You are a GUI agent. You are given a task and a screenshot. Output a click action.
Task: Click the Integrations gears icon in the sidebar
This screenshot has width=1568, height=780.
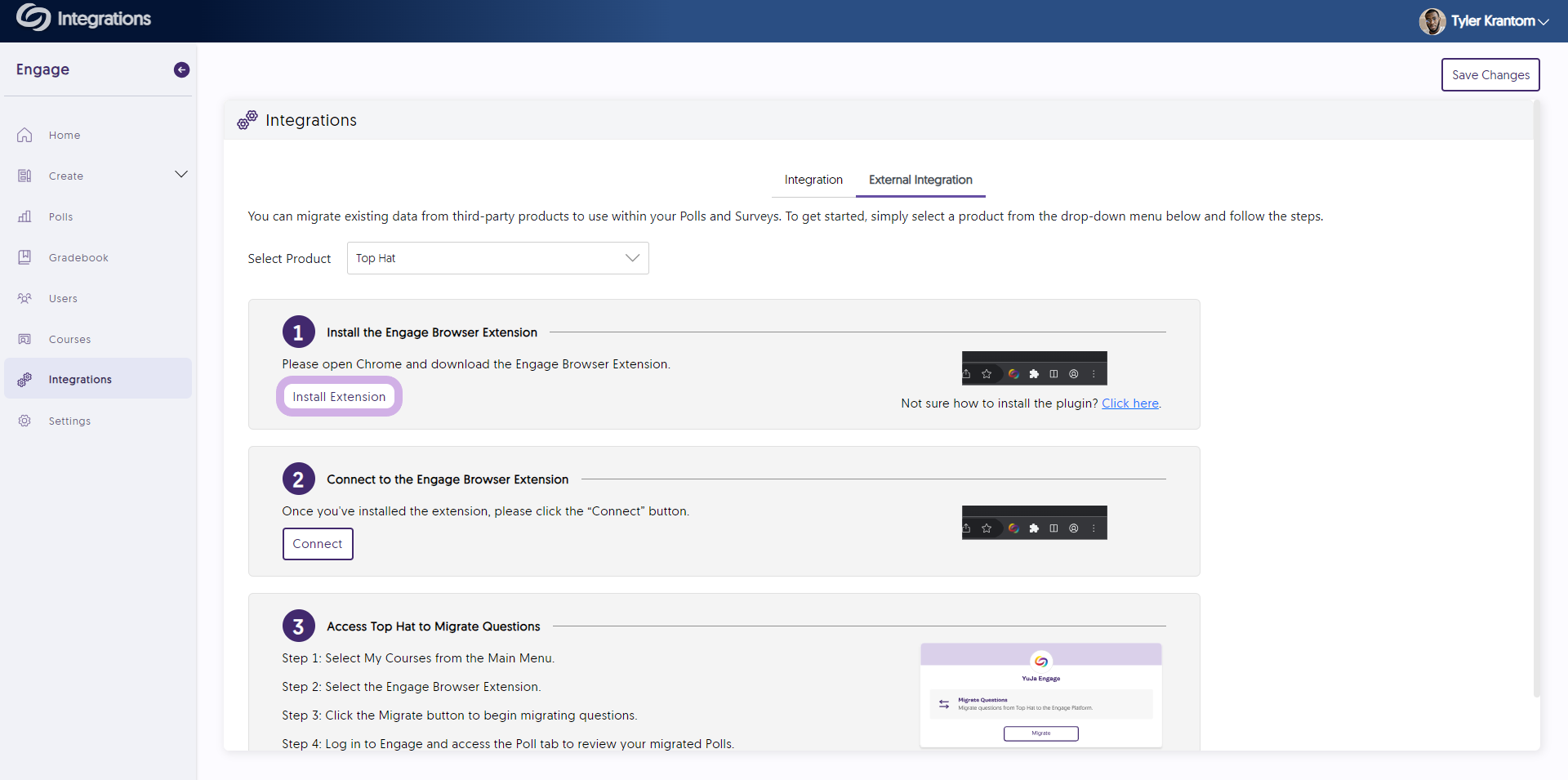coord(24,379)
